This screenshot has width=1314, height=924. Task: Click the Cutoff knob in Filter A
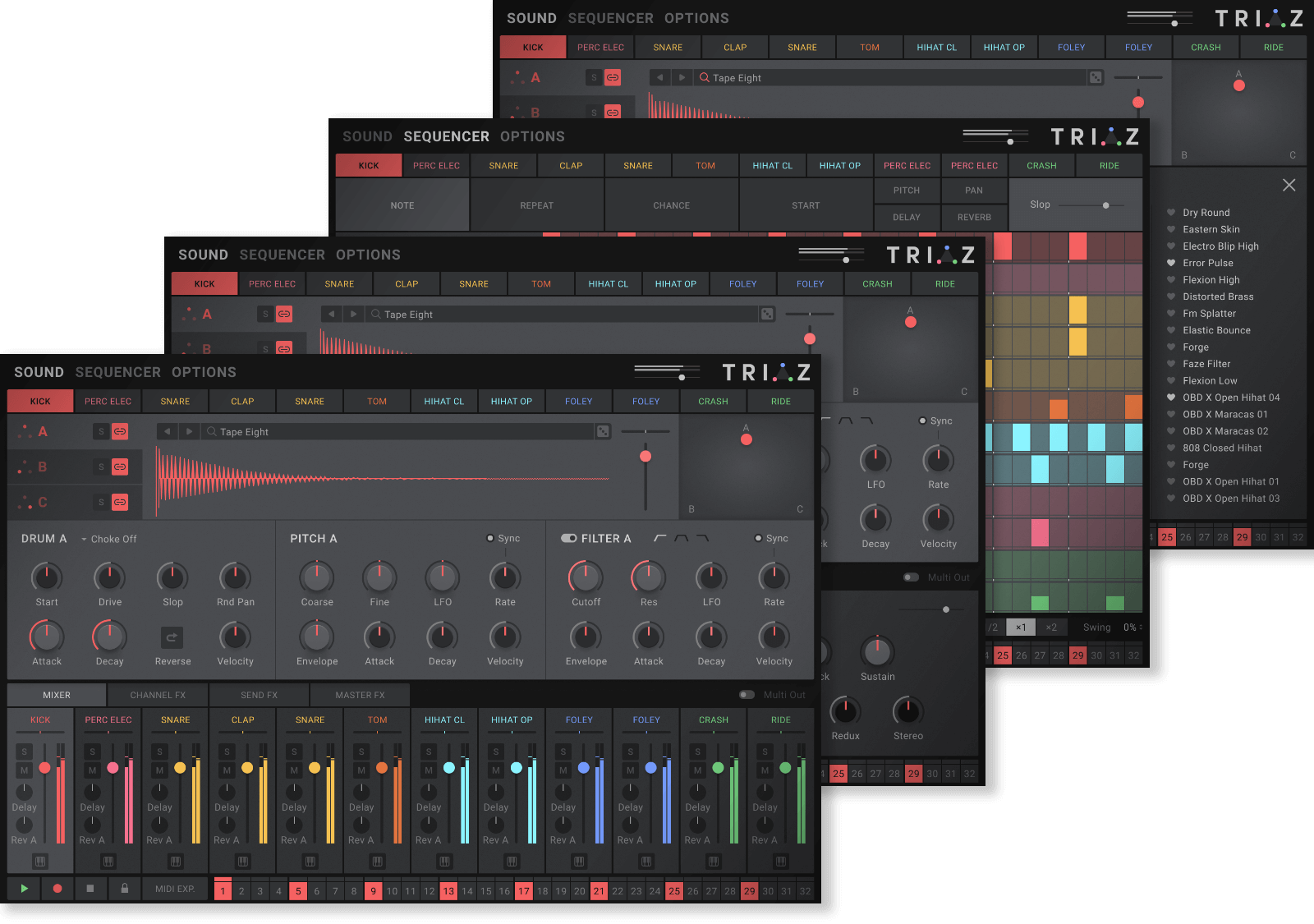[x=586, y=577]
